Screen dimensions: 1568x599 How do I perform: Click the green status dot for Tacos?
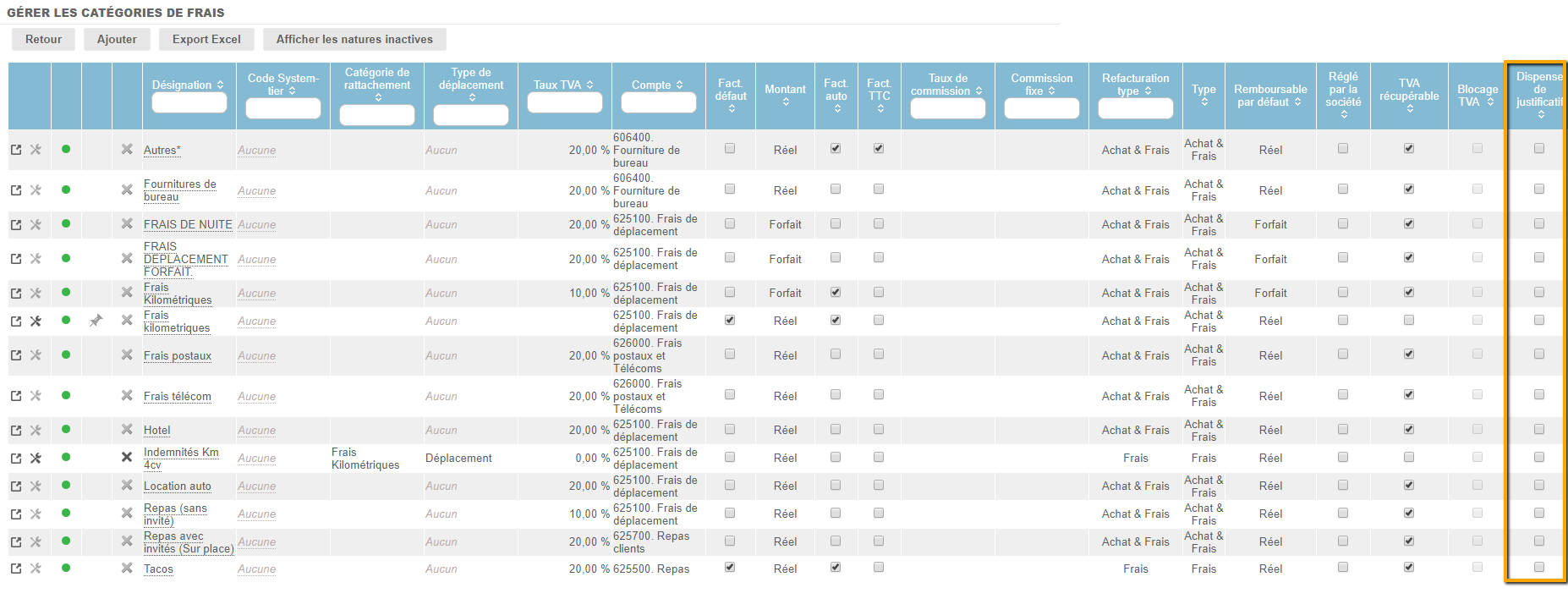coord(66,568)
